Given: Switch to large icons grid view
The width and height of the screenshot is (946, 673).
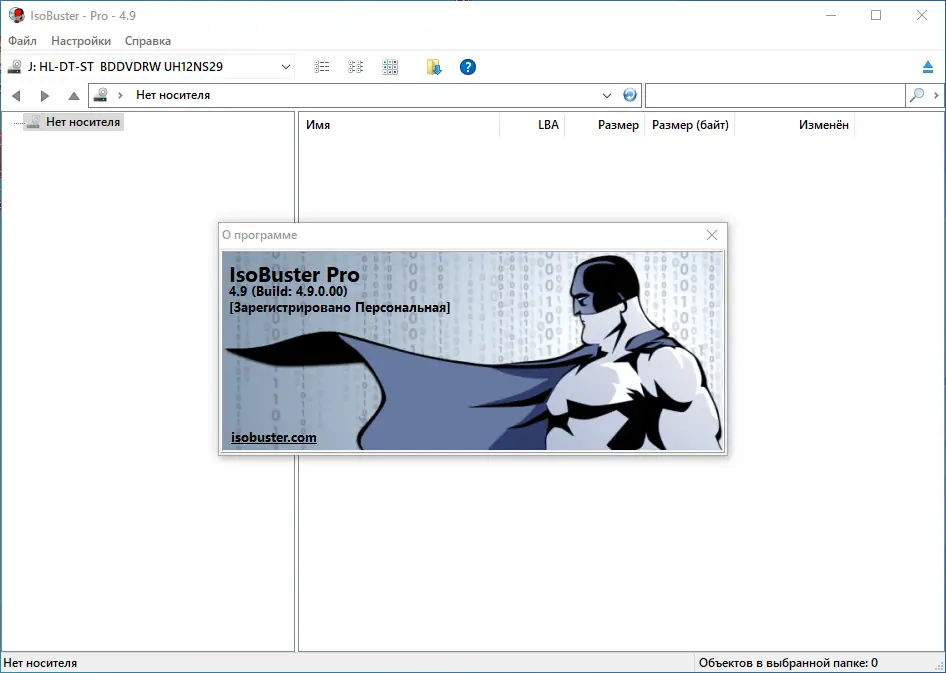Looking at the screenshot, I should pos(390,67).
